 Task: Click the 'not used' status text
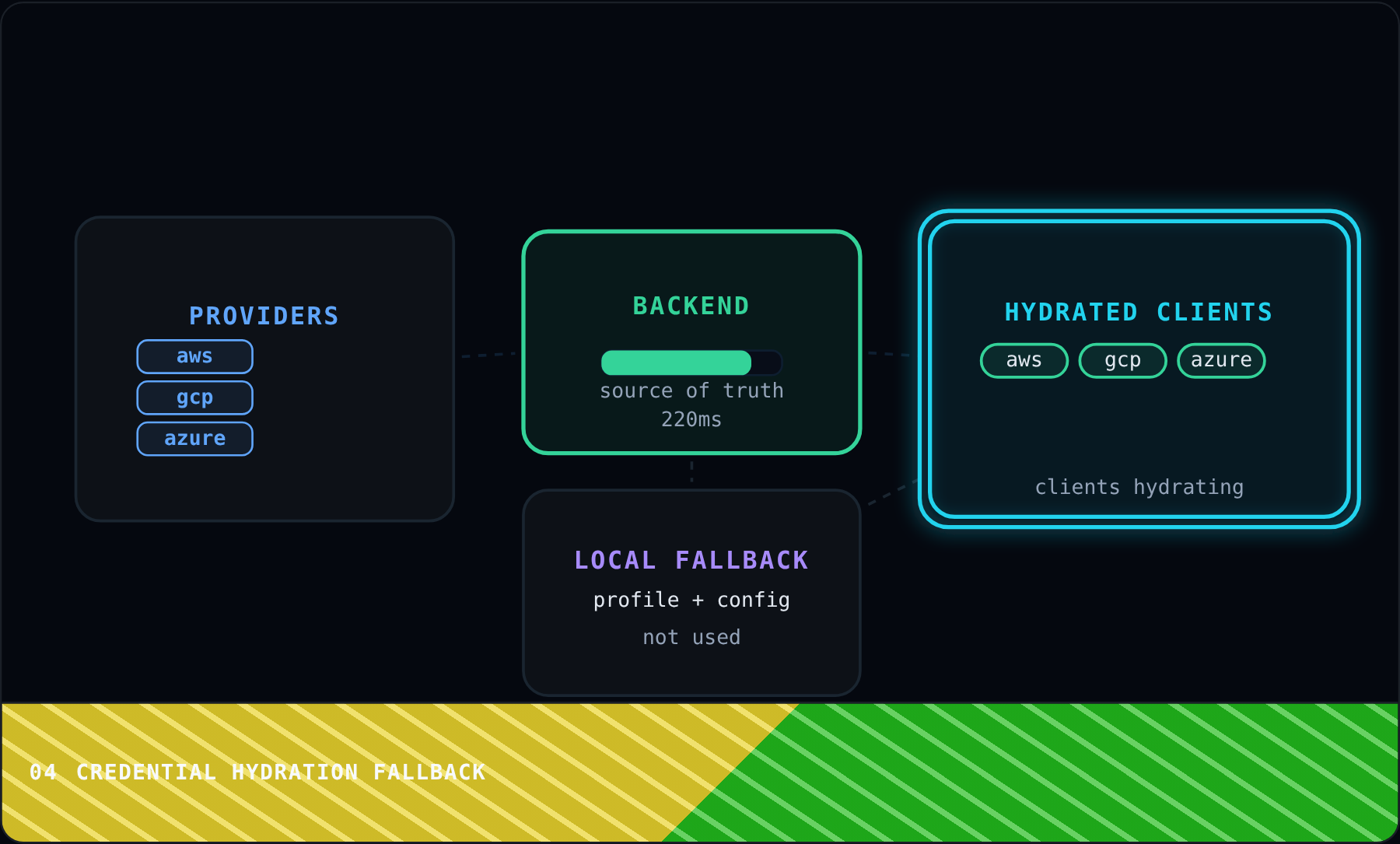click(691, 637)
